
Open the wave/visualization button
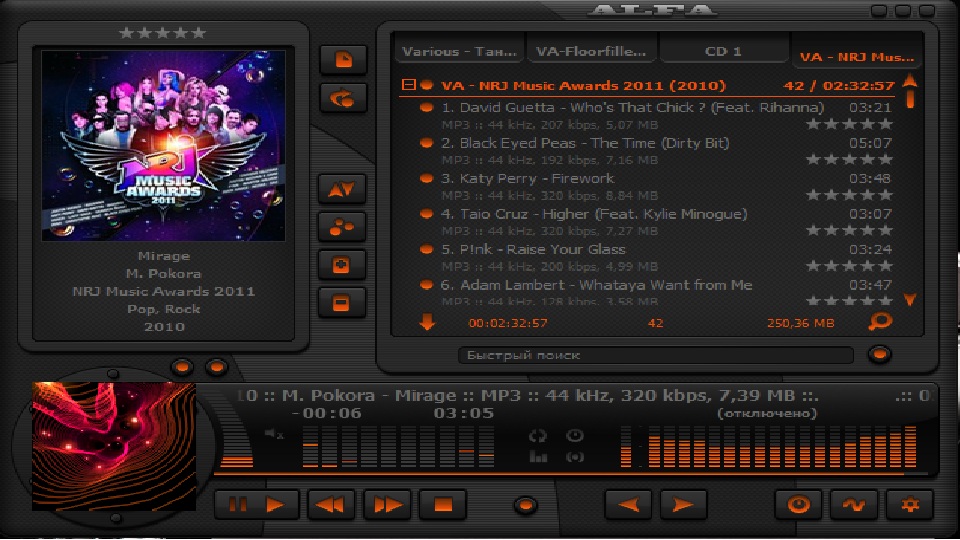coord(854,505)
